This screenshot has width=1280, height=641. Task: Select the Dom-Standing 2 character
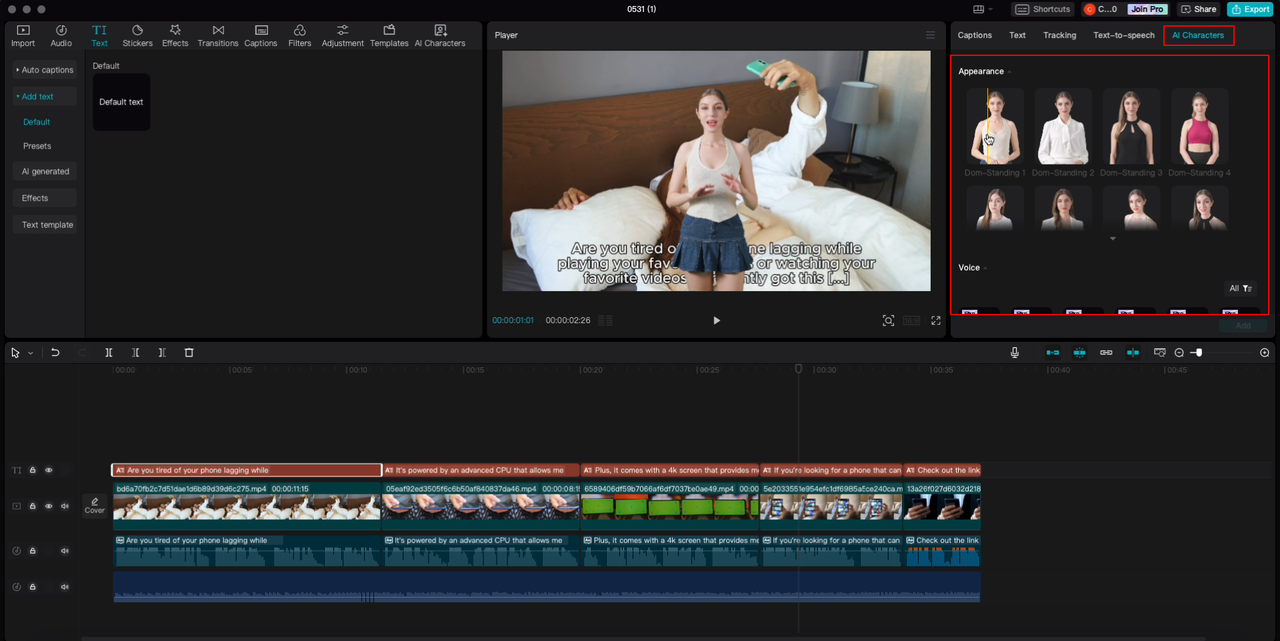(1063, 133)
